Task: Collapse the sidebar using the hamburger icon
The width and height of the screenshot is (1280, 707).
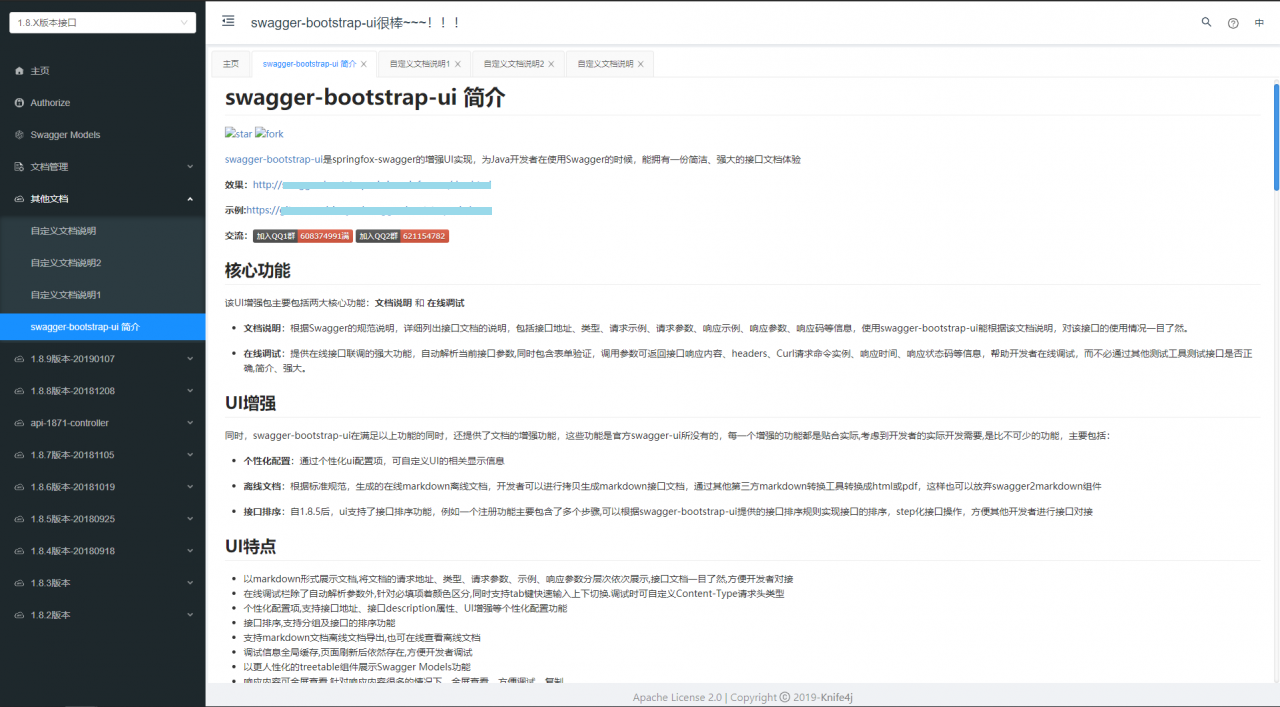Action: click(x=228, y=20)
